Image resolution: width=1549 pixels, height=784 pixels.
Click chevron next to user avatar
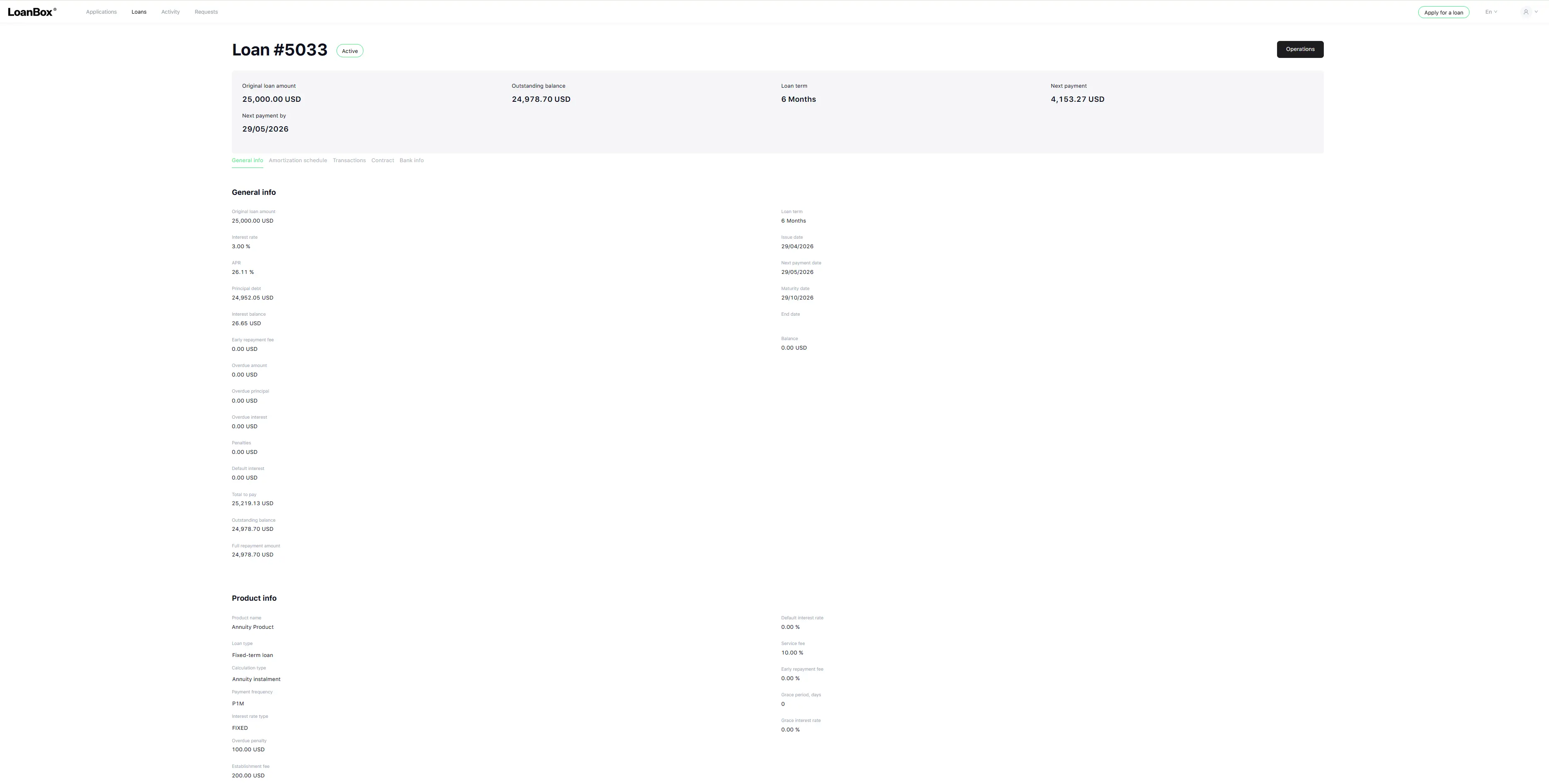tap(1536, 12)
